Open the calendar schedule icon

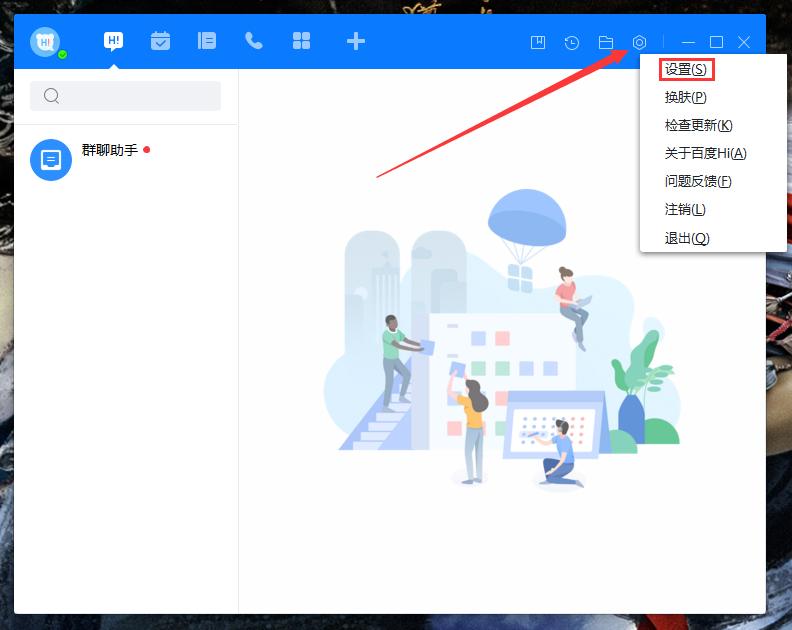point(160,41)
